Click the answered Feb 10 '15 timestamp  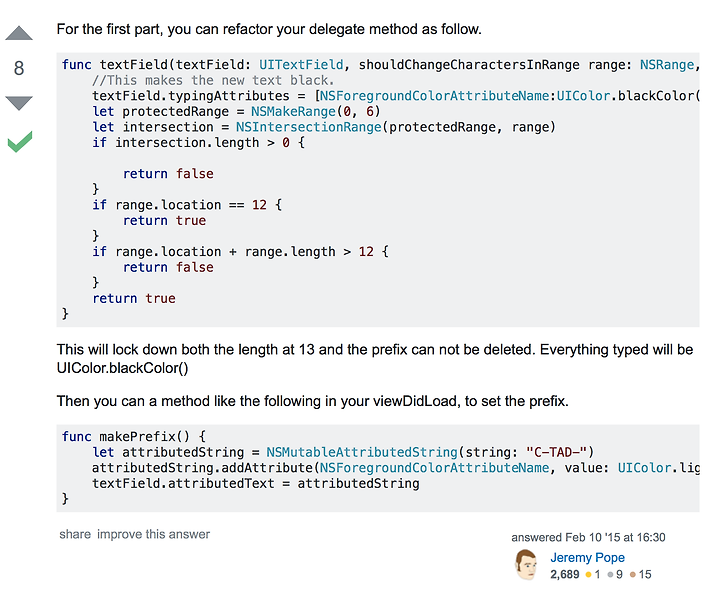pos(588,537)
